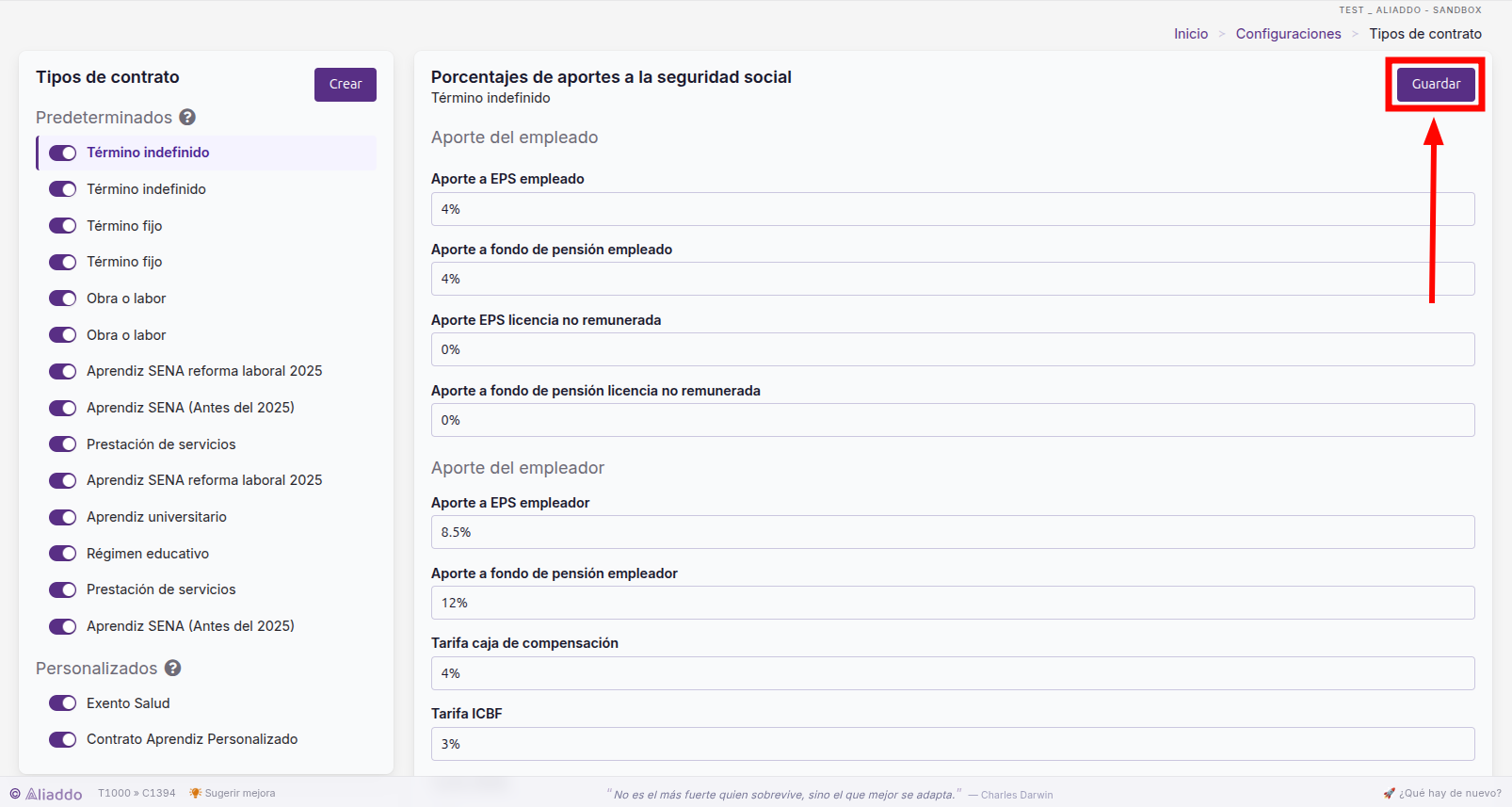Viewport: 1512px width, 807px height.
Task: Go to the Inicio breadcrumb link
Action: [x=1191, y=34]
